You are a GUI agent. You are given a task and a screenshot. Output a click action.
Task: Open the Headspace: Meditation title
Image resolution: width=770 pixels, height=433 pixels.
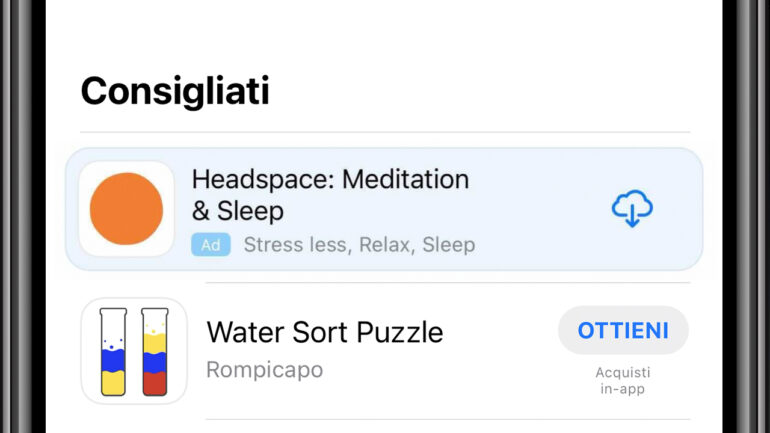330,179
